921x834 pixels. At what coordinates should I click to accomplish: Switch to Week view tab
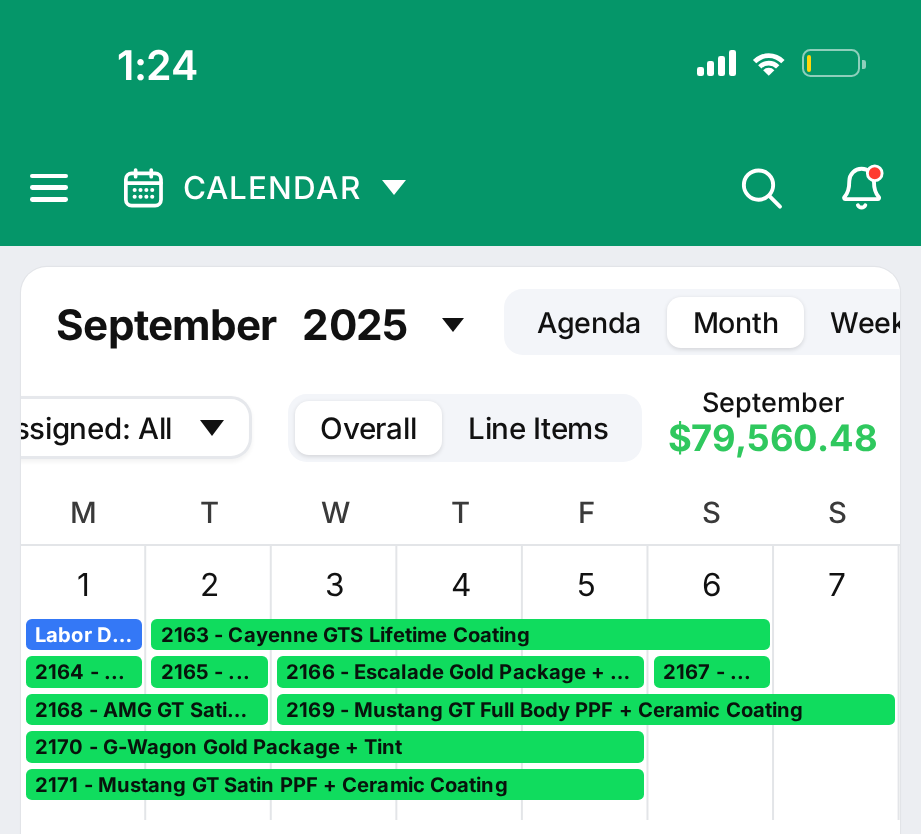(x=865, y=323)
